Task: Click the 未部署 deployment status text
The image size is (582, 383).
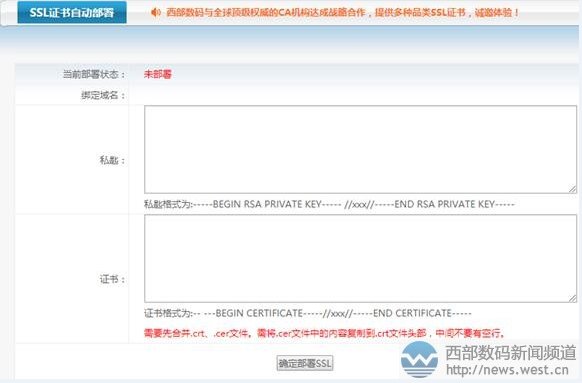Action: click(158, 74)
